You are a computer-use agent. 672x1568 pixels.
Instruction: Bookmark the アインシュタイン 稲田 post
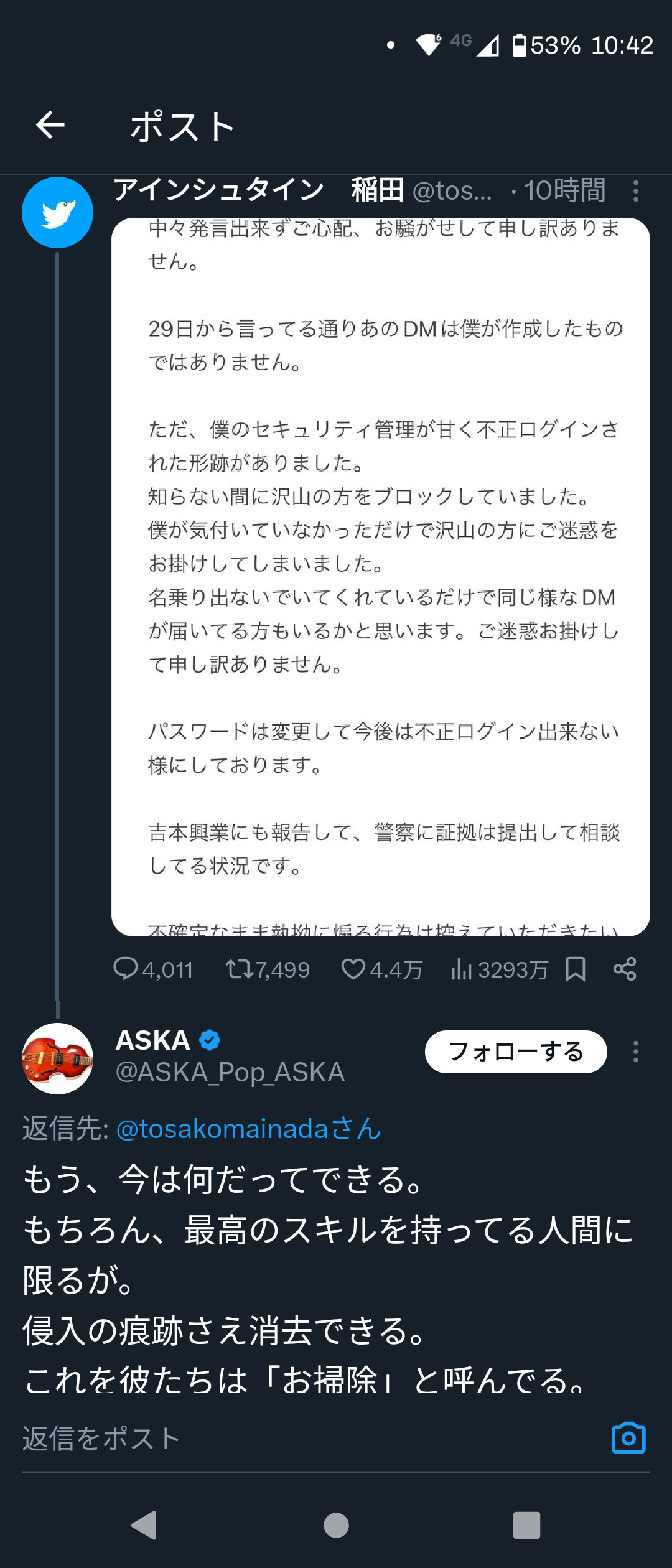click(x=576, y=969)
